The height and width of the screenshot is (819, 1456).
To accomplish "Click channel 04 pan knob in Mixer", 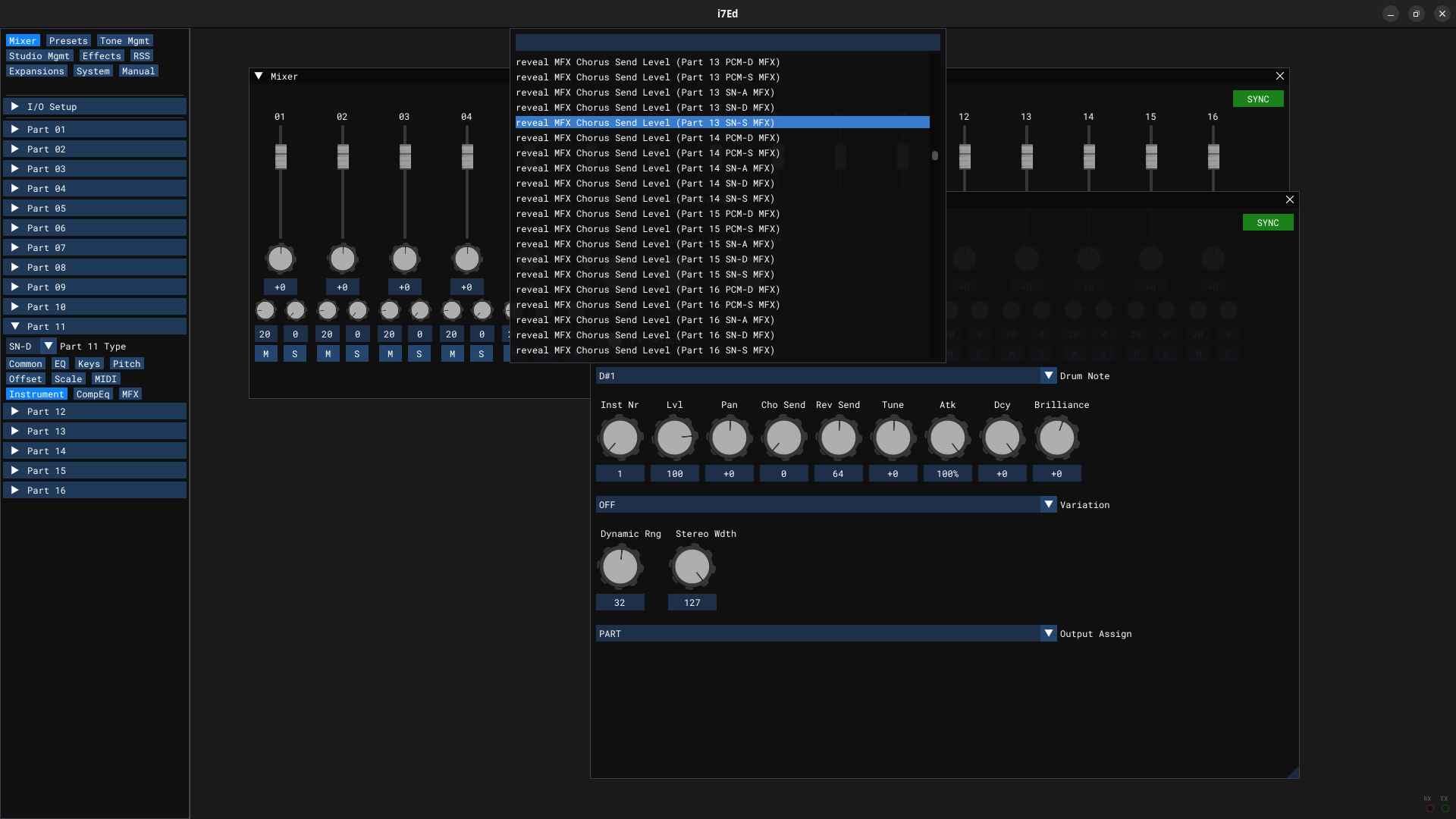I will pos(466,259).
